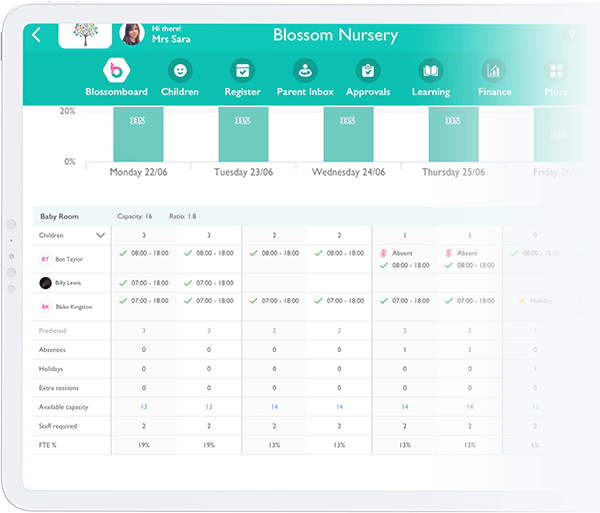600x513 pixels.
Task: Click the Predicted row label
Action: pos(52,331)
